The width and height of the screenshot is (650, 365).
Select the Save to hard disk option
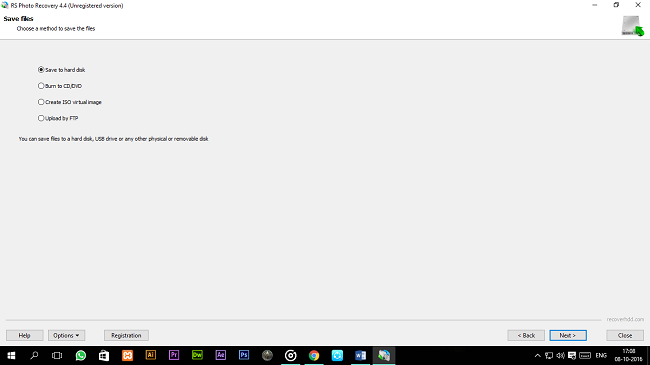tap(61, 70)
